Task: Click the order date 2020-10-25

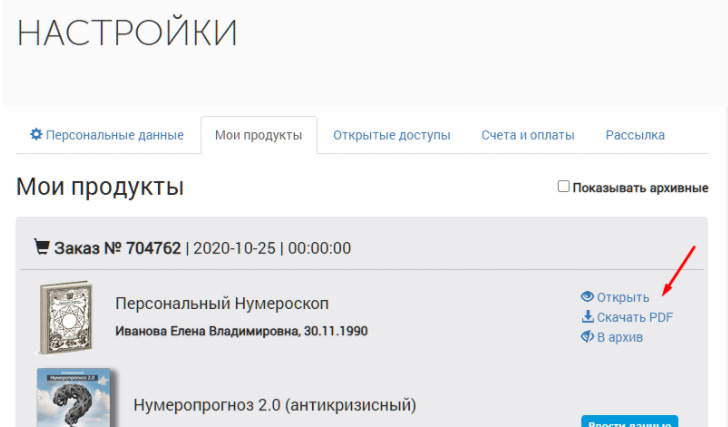Action: [234, 248]
